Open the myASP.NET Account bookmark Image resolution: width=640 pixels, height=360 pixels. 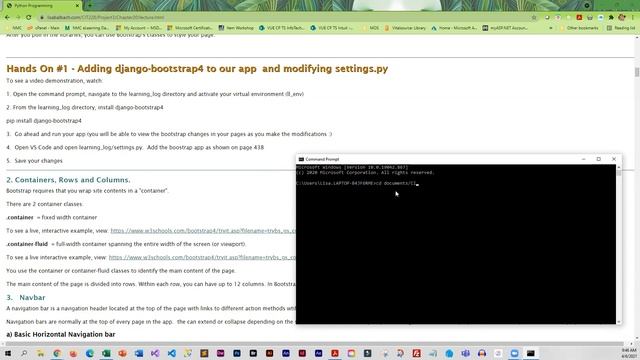click(x=505, y=28)
